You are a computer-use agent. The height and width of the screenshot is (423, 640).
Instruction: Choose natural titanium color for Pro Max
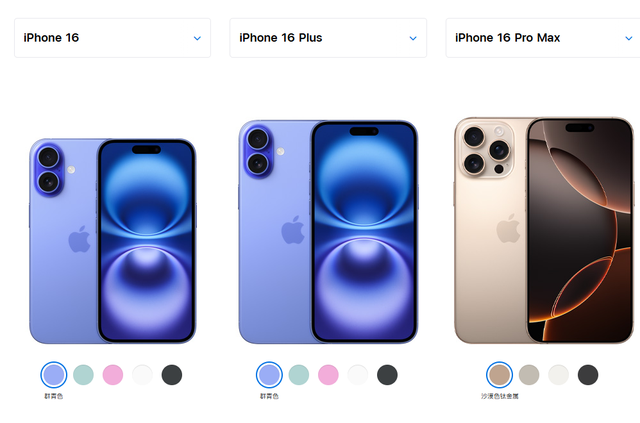point(529,375)
